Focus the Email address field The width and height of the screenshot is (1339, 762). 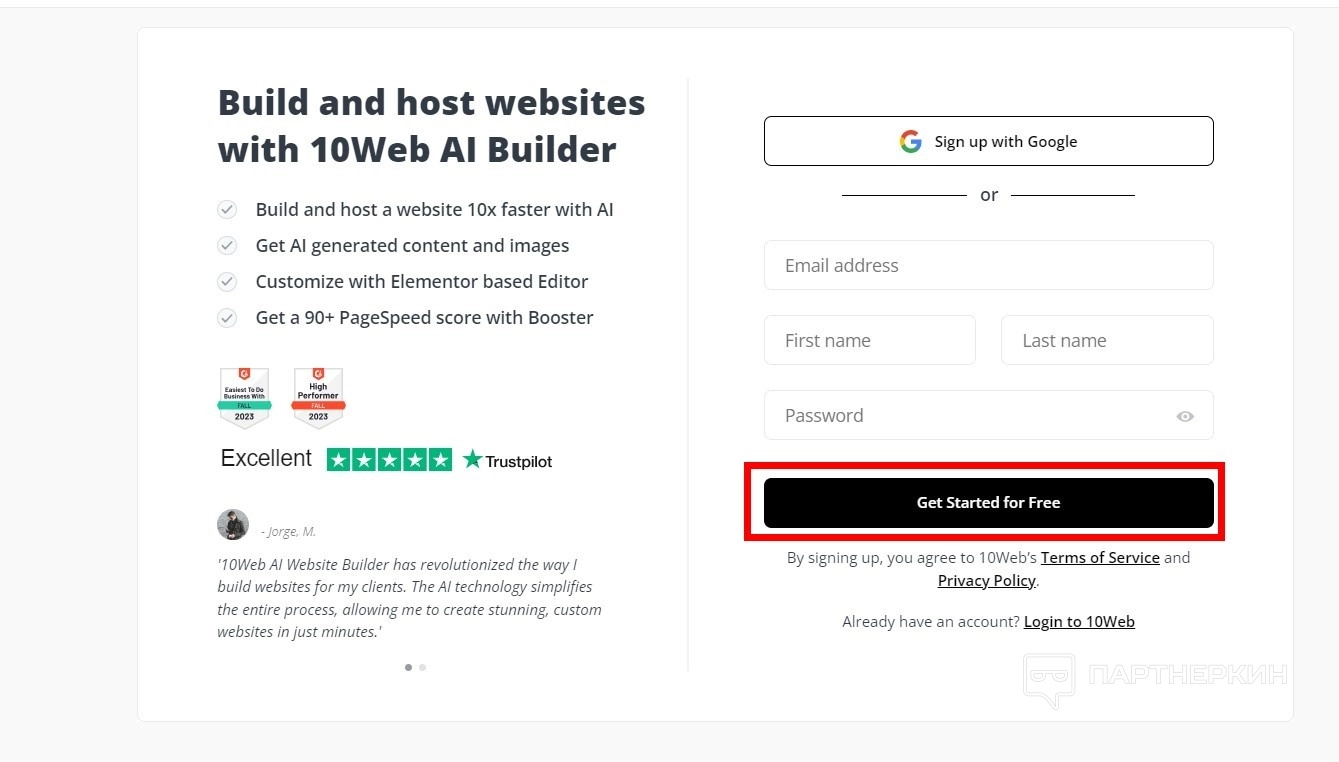(x=988, y=266)
